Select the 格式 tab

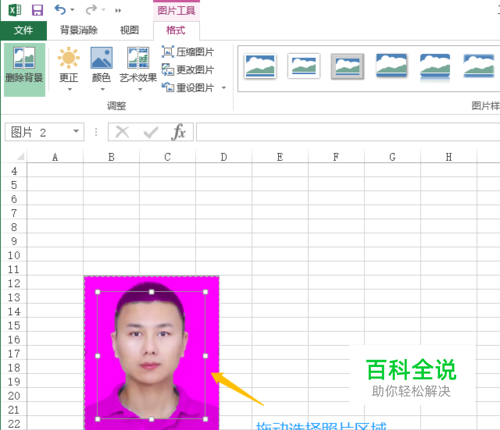point(176,30)
